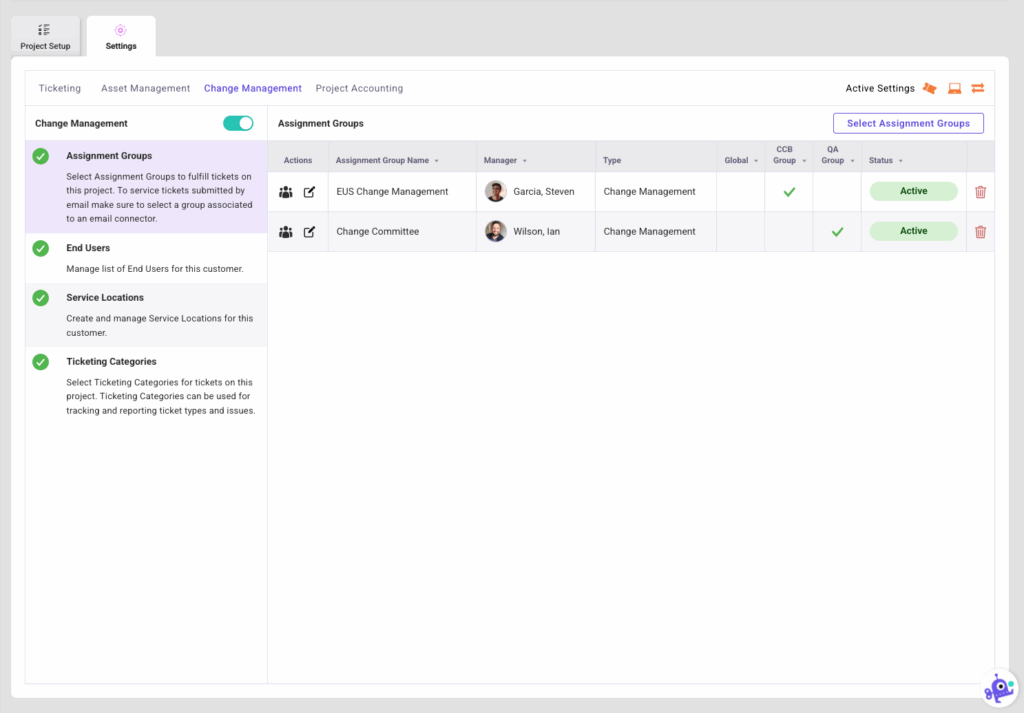Switch to the Project Setup tab

pyautogui.click(x=45, y=37)
